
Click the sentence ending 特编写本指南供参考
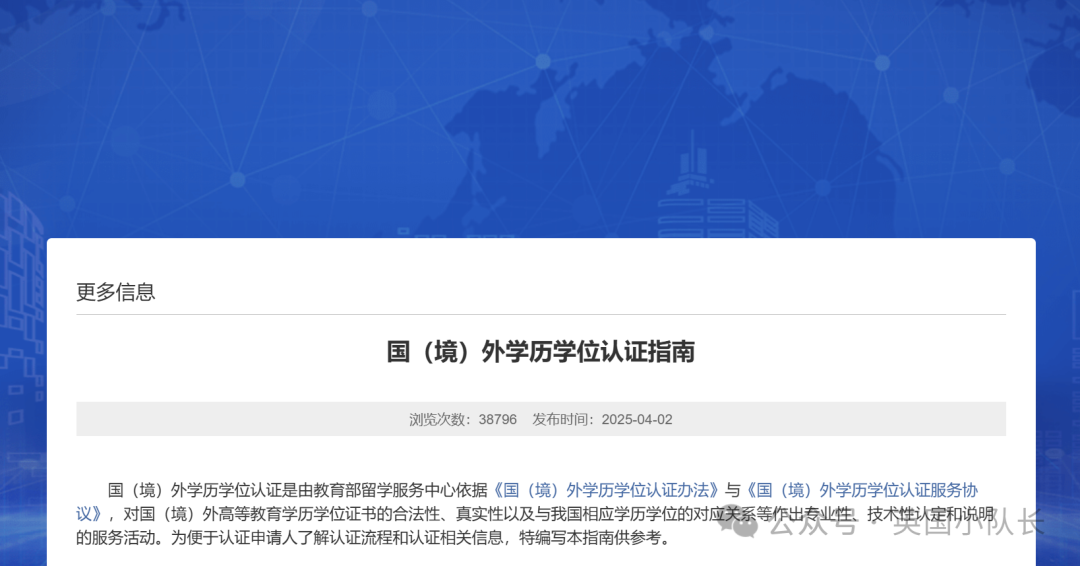tap(595, 538)
